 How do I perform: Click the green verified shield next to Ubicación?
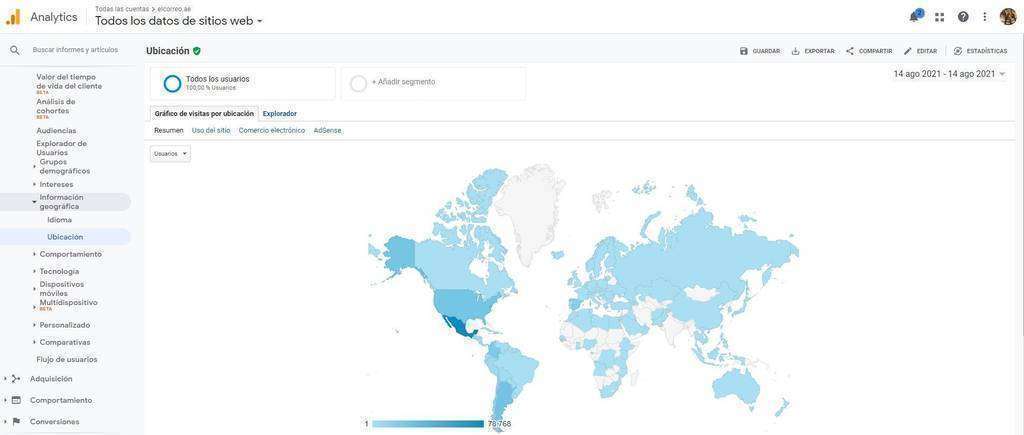coord(197,51)
